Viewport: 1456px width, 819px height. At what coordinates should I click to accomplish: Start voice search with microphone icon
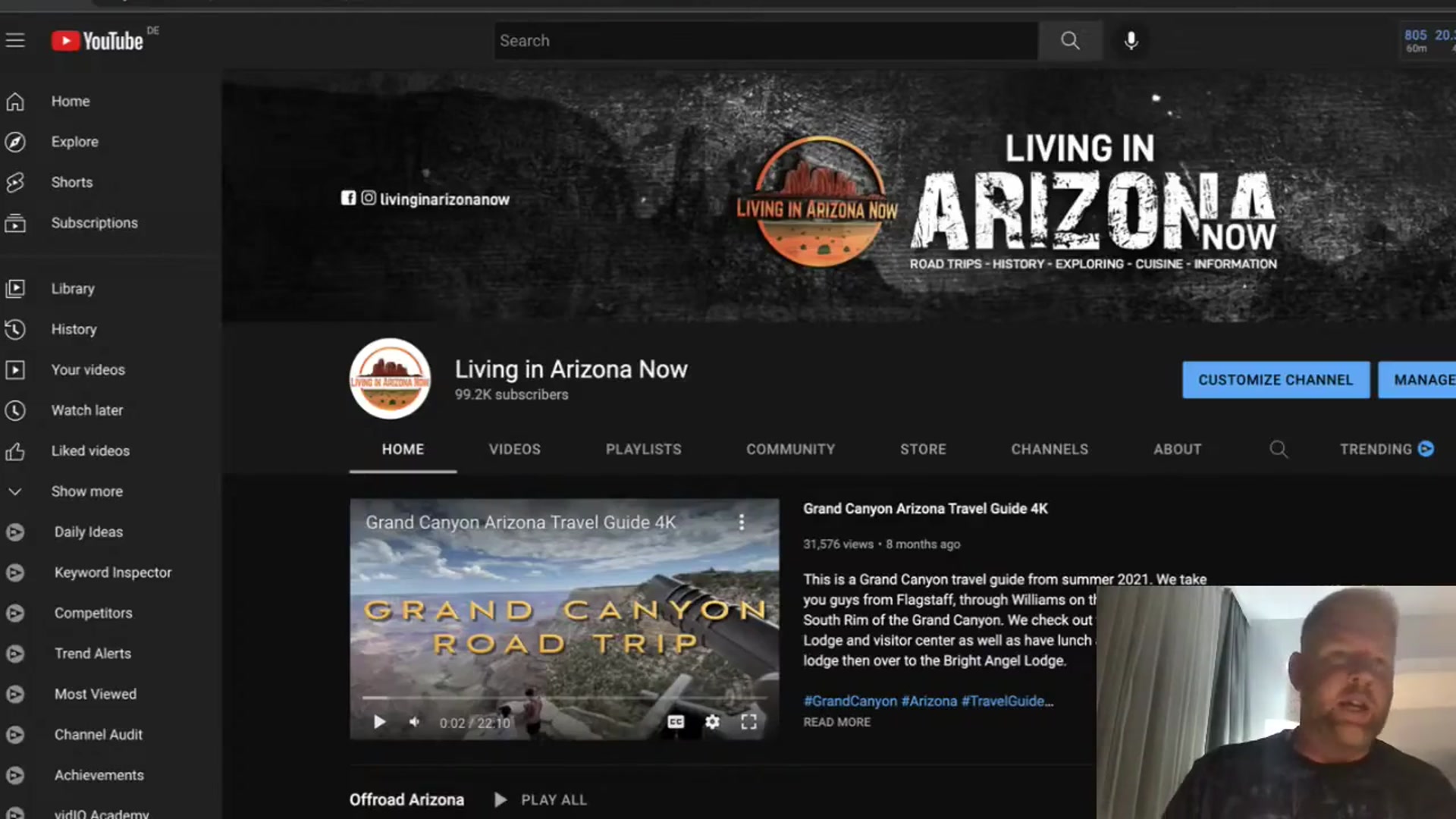tap(1131, 40)
